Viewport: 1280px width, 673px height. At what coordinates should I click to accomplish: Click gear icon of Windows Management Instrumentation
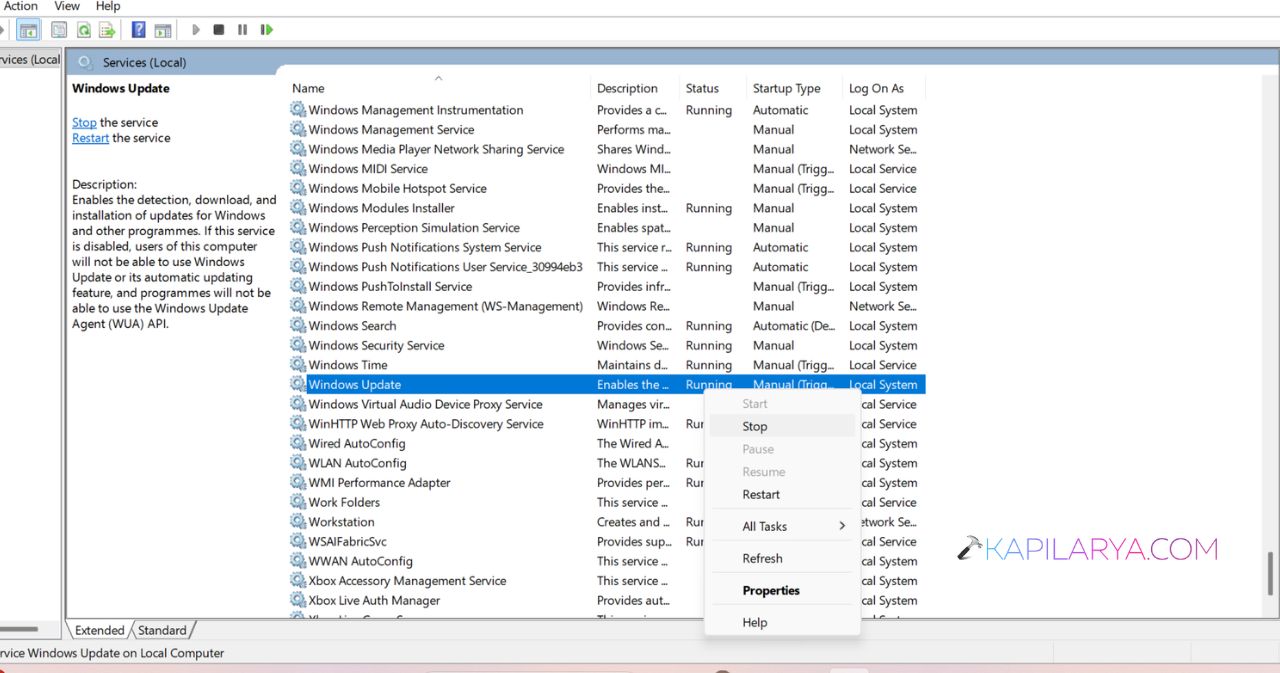tap(298, 110)
